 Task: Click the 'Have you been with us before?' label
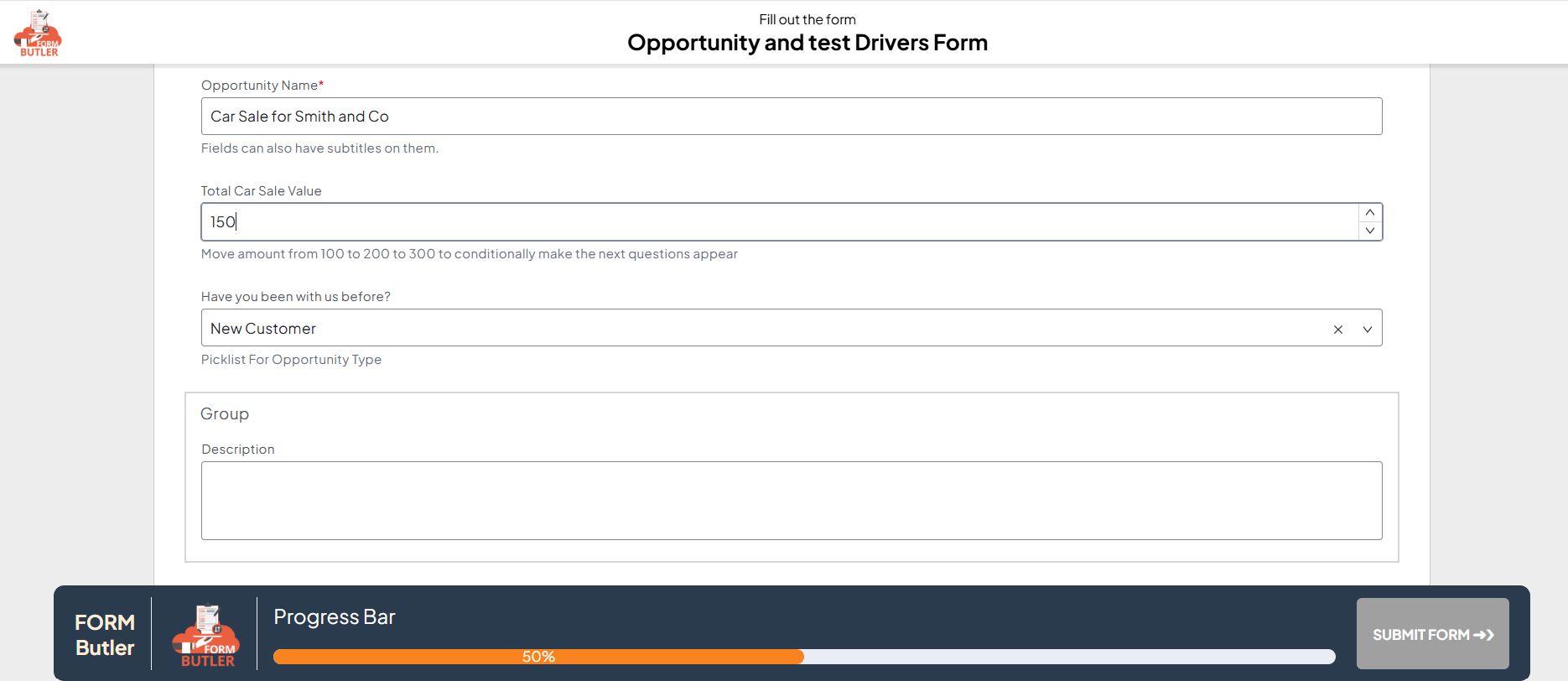point(296,297)
